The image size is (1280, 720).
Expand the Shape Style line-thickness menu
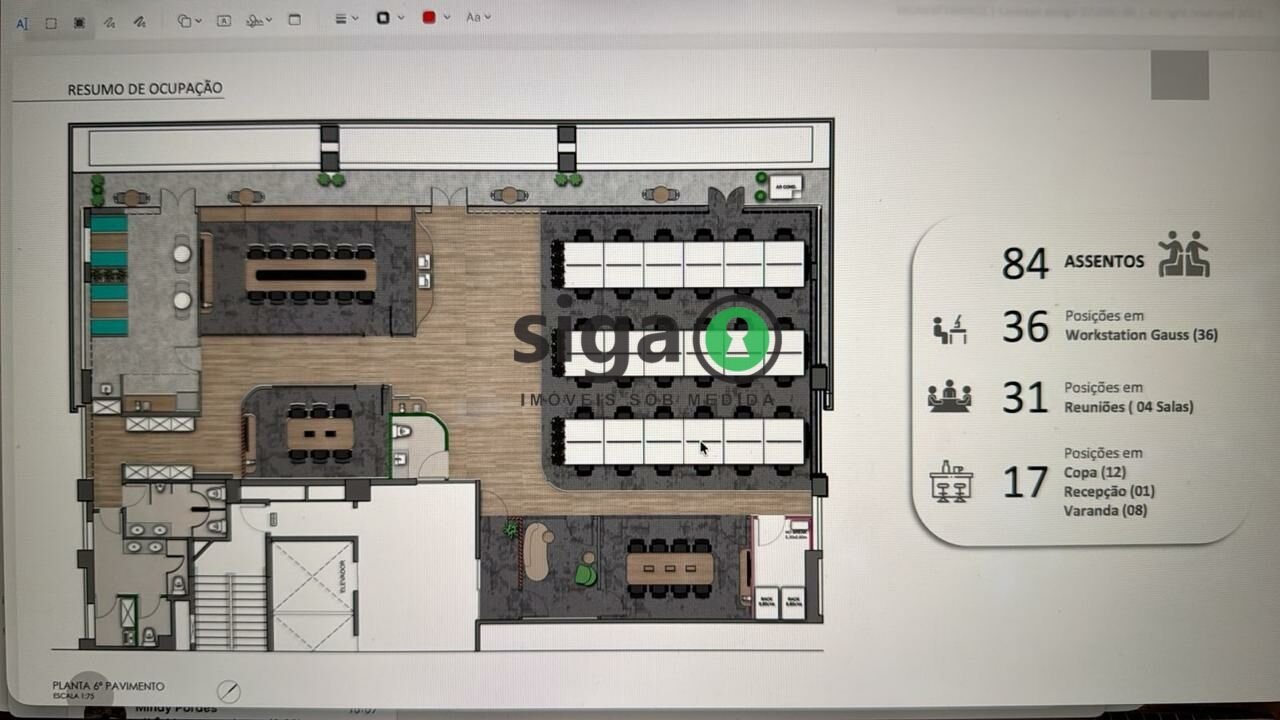point(346,18)
